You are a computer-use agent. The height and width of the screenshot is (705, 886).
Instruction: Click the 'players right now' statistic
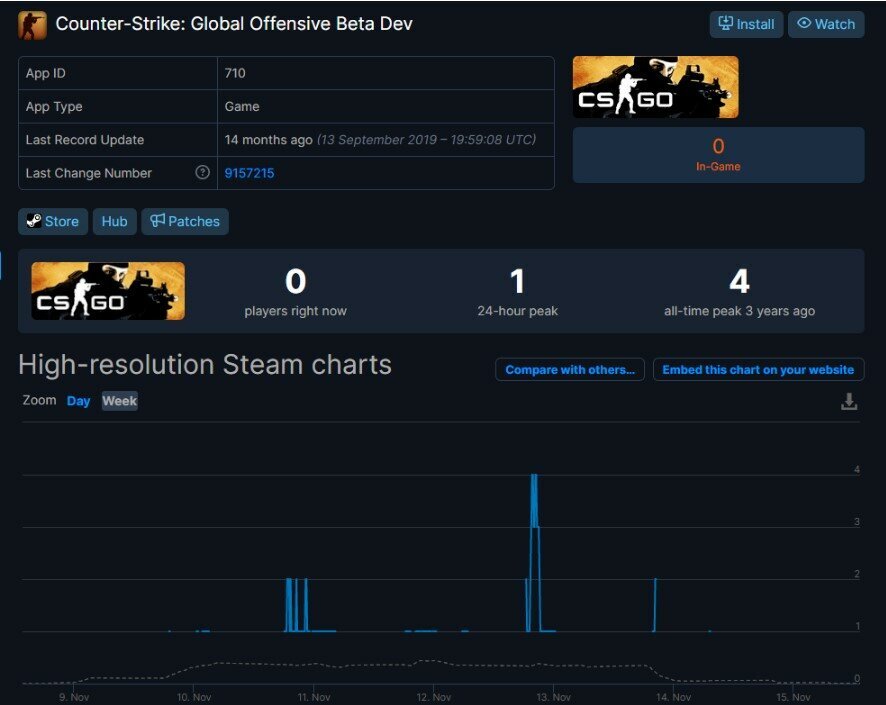(x=296, y=292)
